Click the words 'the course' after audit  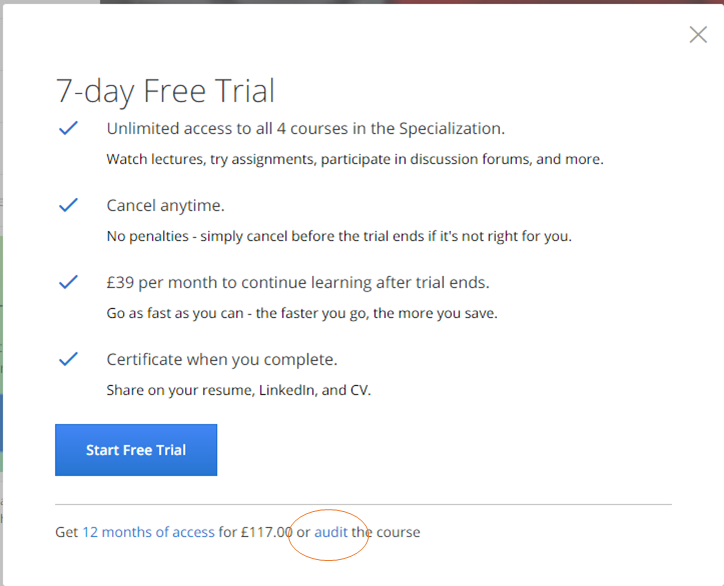point(386,532)
